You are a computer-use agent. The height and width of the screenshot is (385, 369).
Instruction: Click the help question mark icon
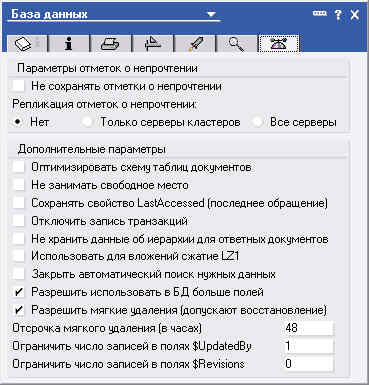tap(338, 15)
